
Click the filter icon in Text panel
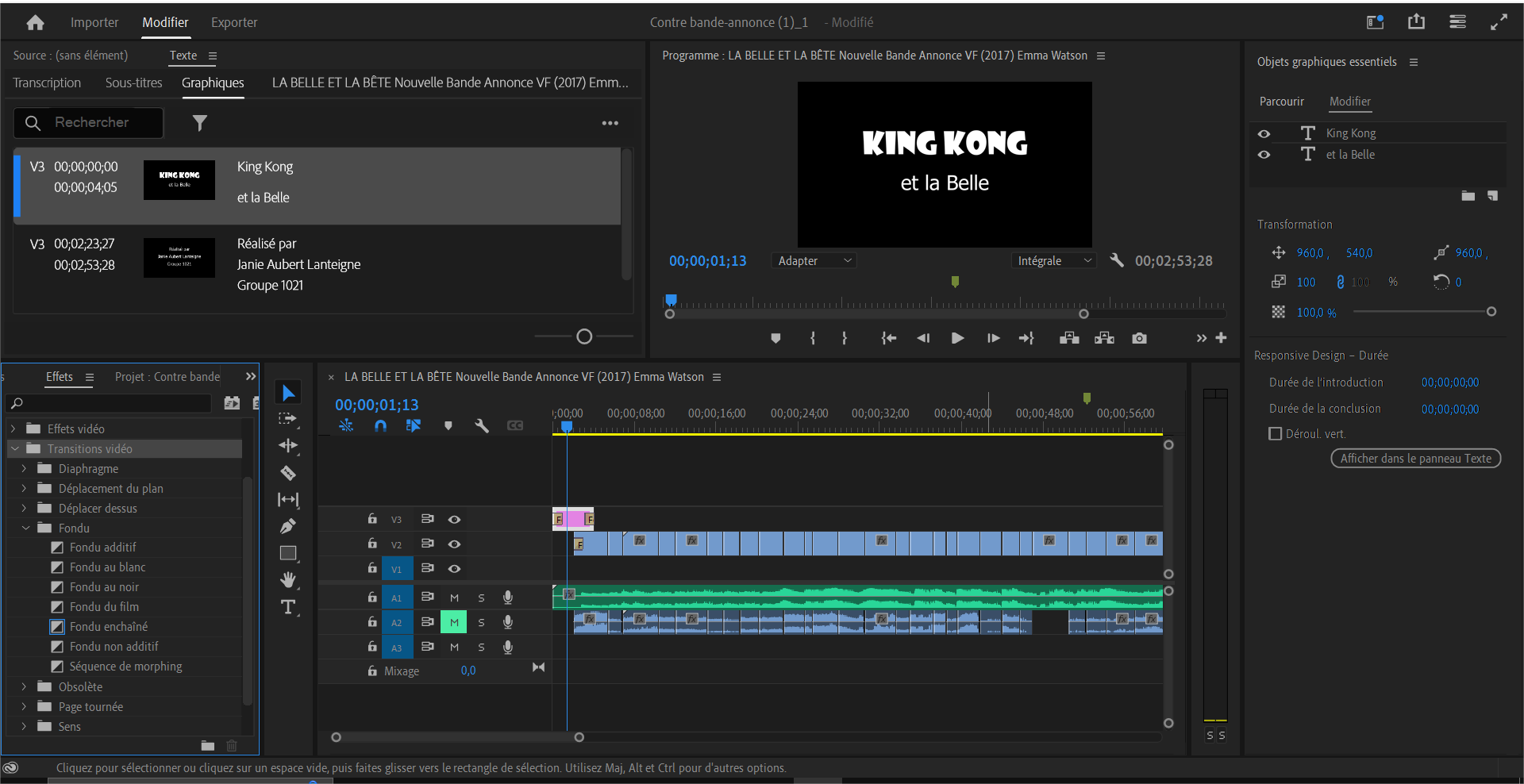[200, 123]
